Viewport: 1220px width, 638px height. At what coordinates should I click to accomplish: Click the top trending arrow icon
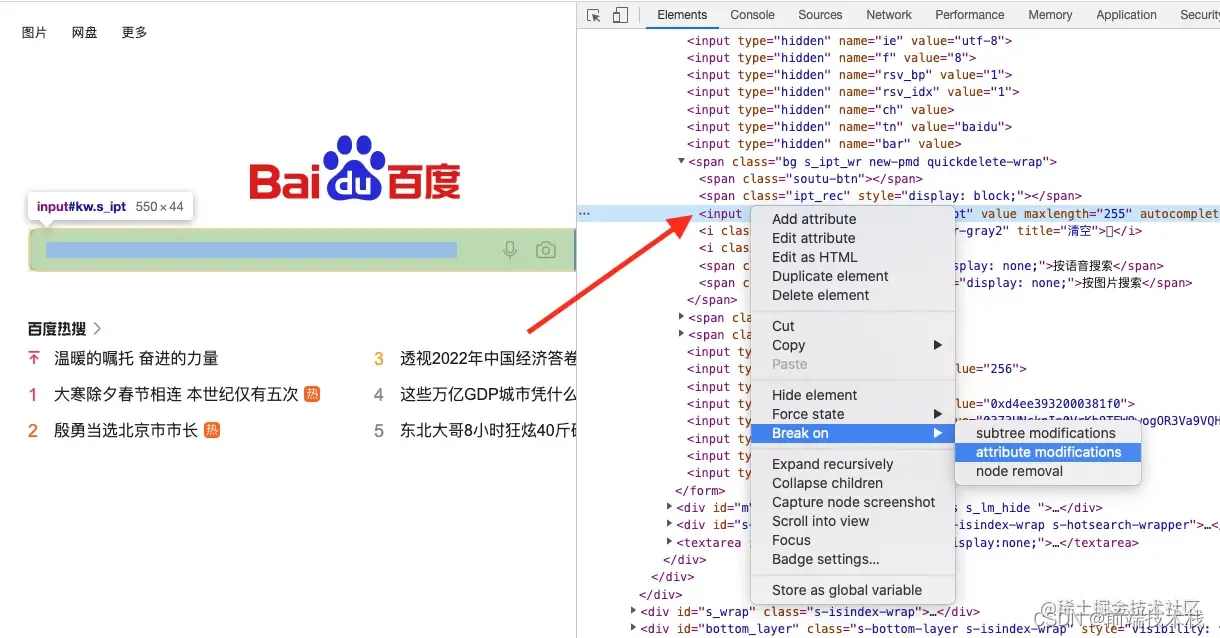click(x=34, y=358)
